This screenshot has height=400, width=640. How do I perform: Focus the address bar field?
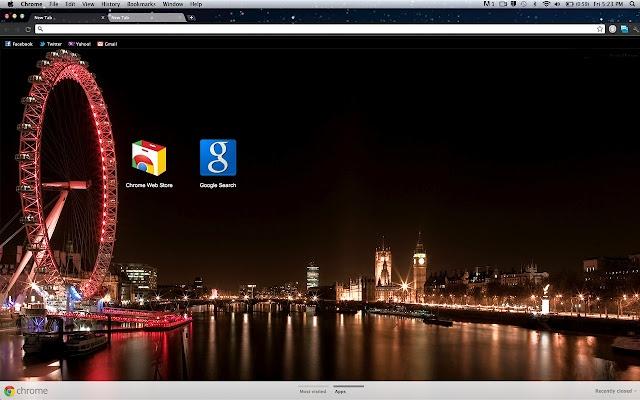(320, 29)
